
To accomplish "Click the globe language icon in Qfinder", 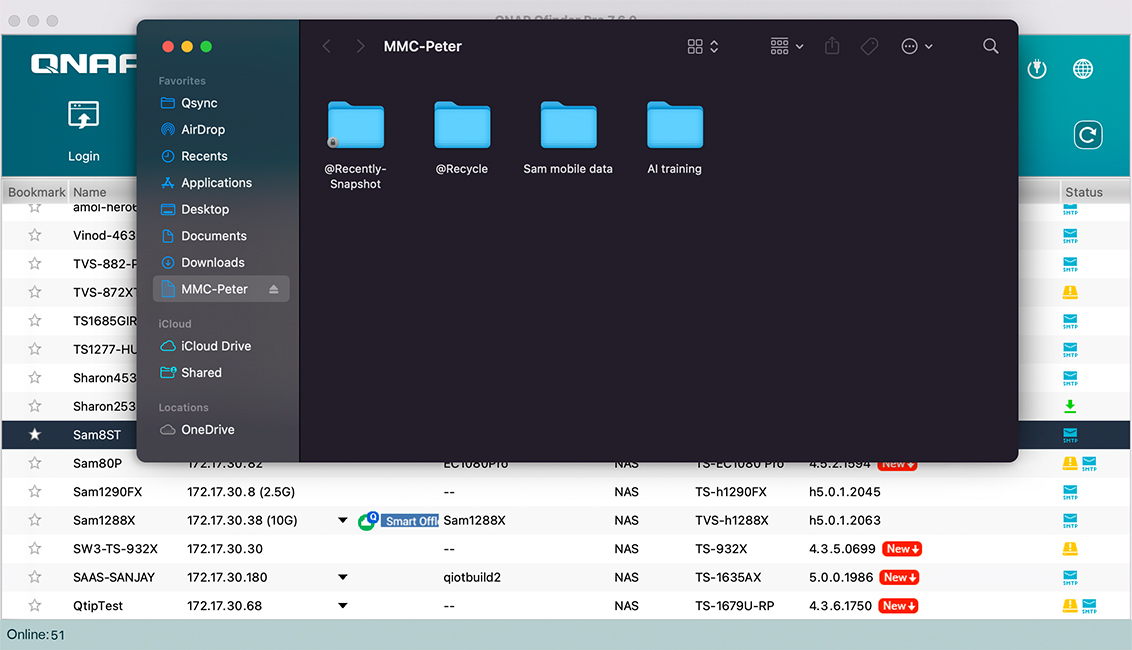I will click(x=1083, y=69).
